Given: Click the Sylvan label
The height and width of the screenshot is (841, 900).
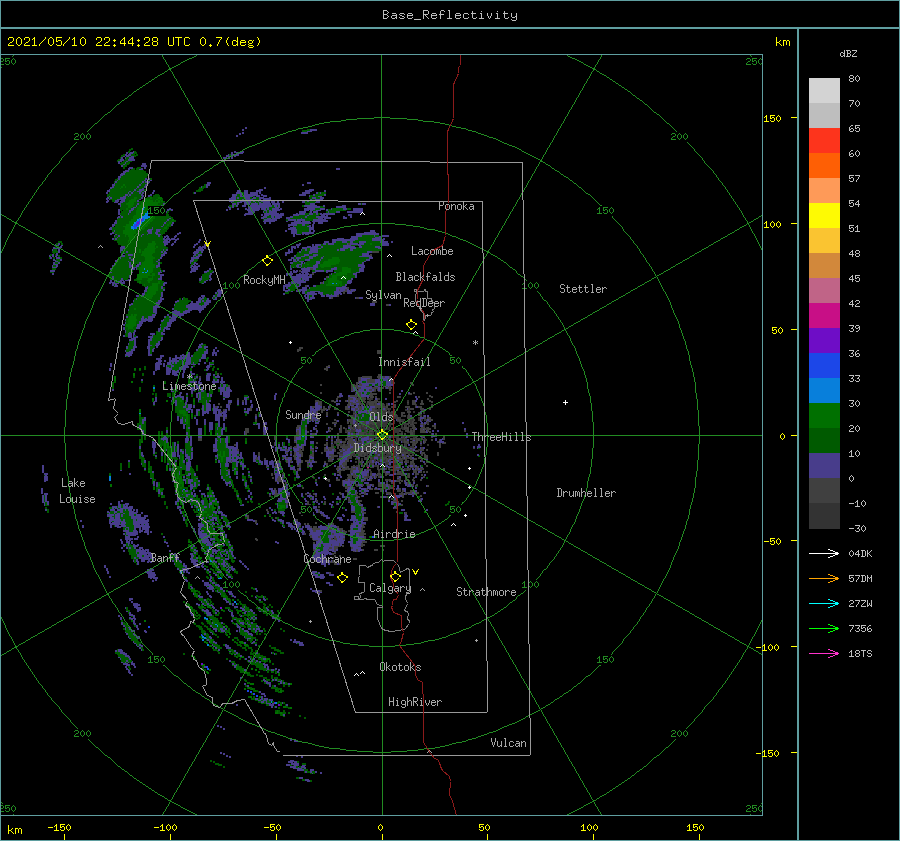Looking at the screenshot, I should tap(383, 295).
